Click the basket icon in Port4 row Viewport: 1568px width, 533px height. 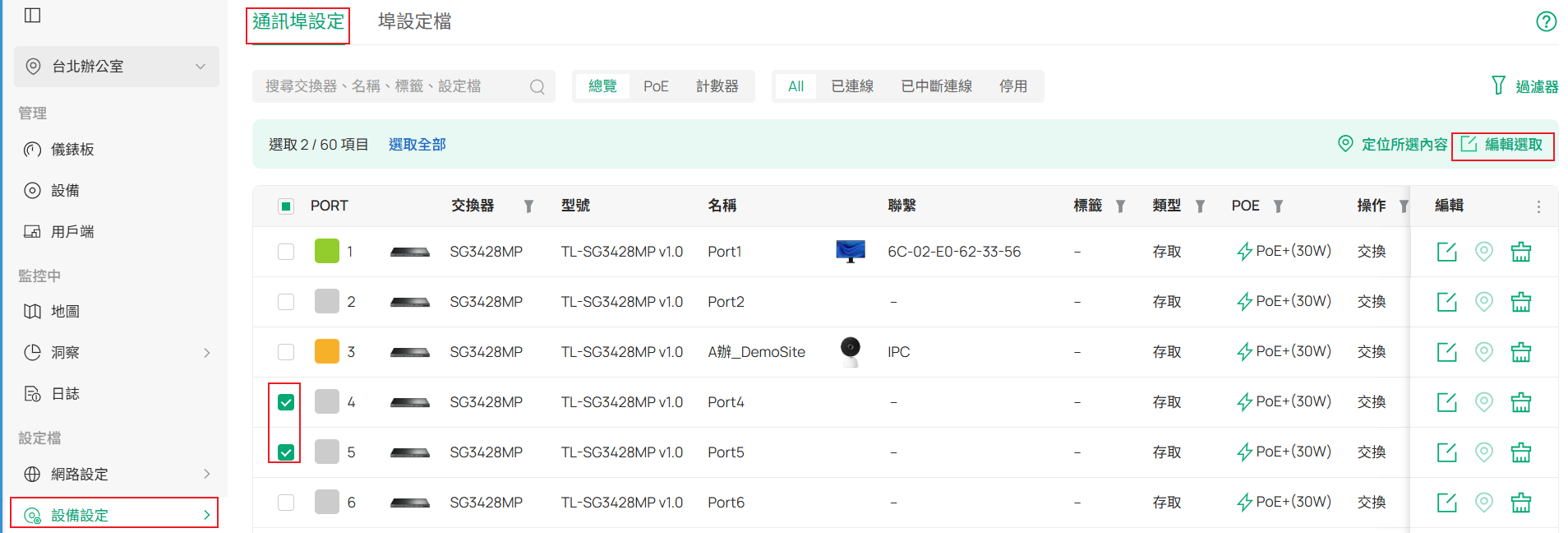click(1520, 402)
